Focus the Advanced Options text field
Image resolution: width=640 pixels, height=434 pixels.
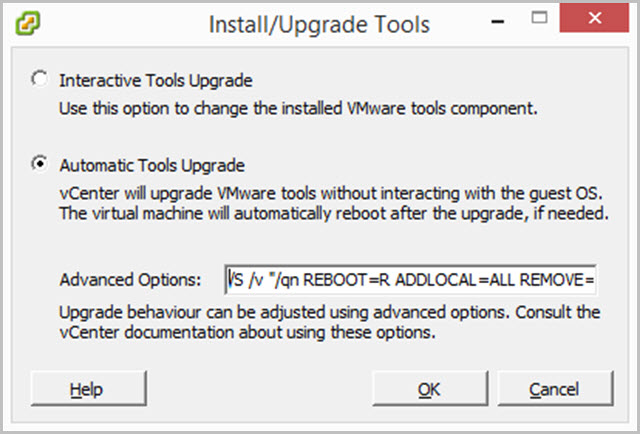click(x=410, y=280)
